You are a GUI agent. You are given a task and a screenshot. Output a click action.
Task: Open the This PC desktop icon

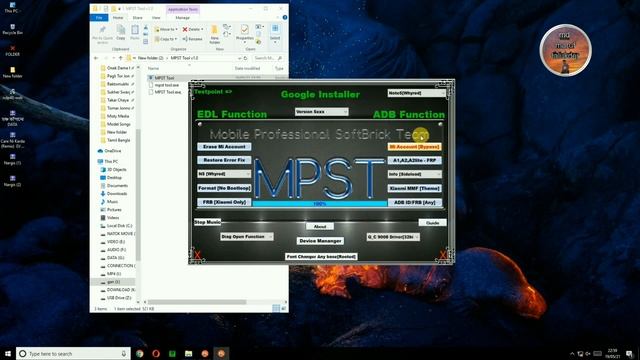tap(11, 7)
